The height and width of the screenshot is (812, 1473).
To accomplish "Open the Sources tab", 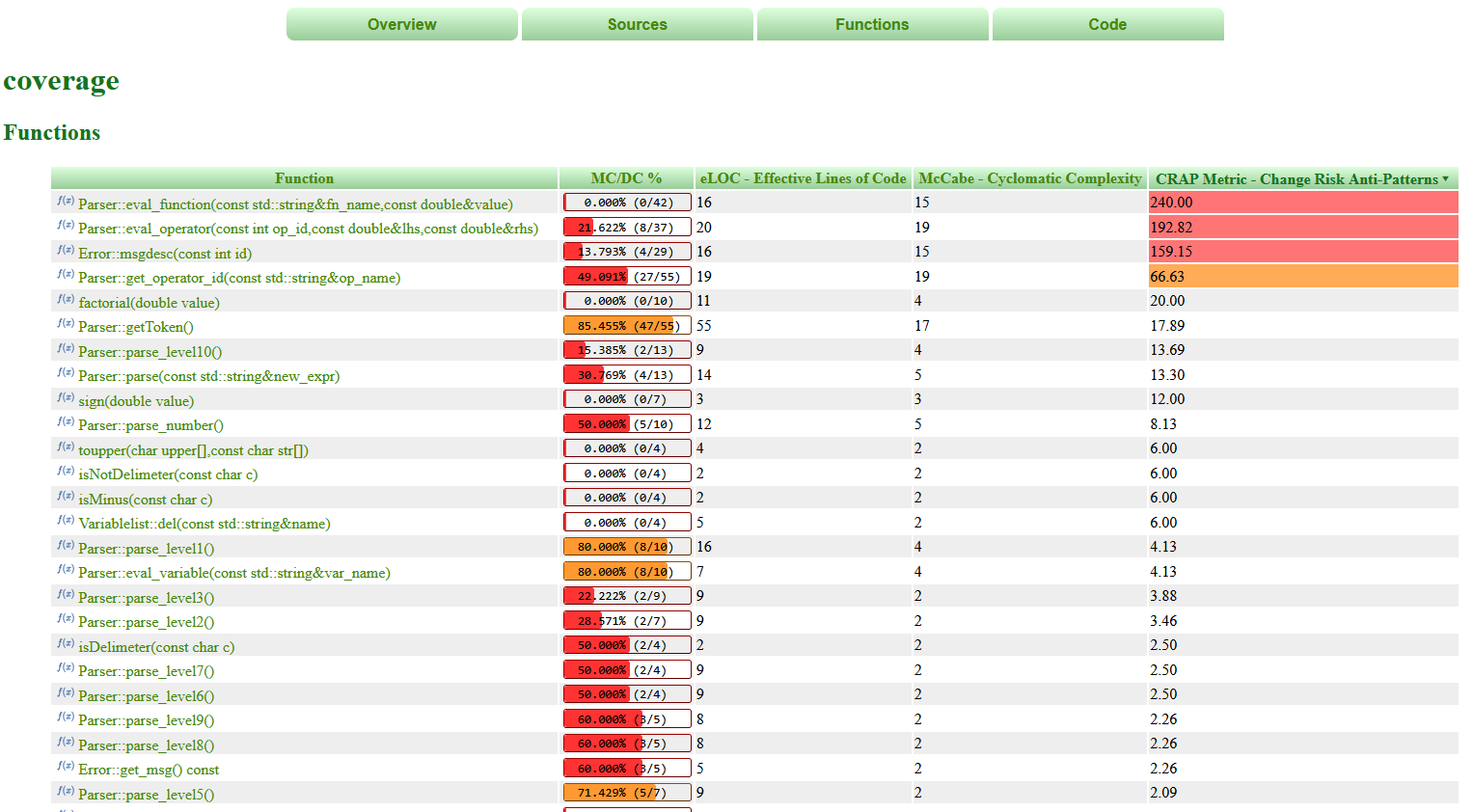I will pos(637,25).
